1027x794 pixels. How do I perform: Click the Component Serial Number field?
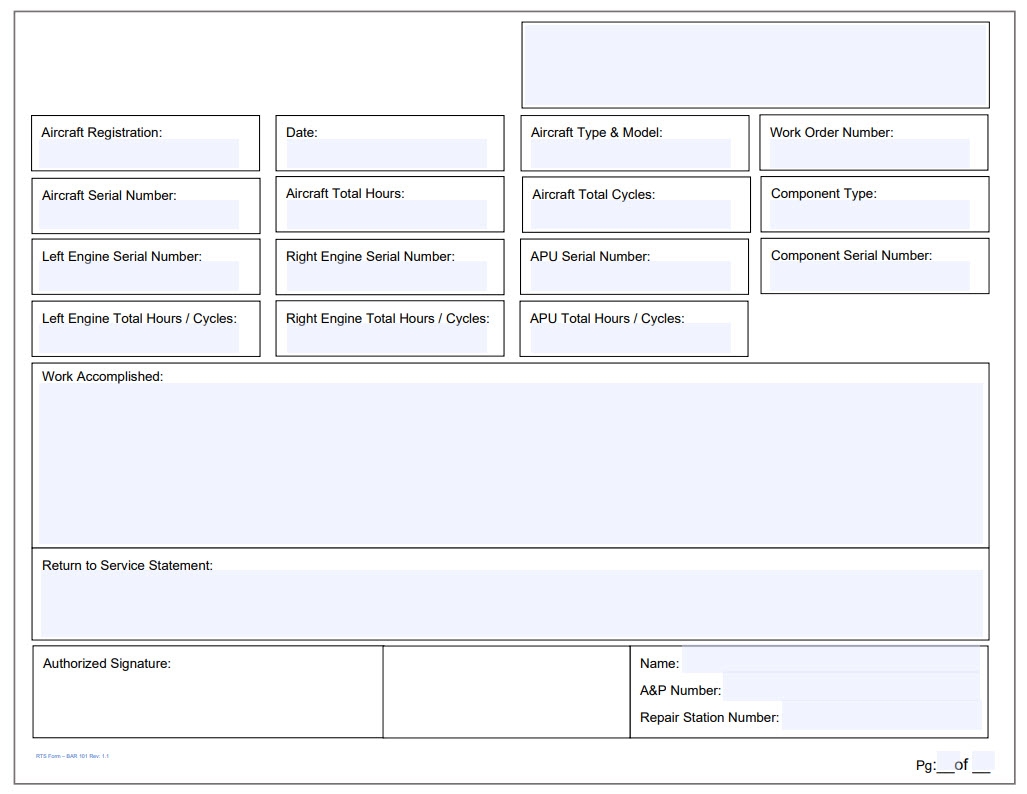pyautogui.click(x=870, y=277)
